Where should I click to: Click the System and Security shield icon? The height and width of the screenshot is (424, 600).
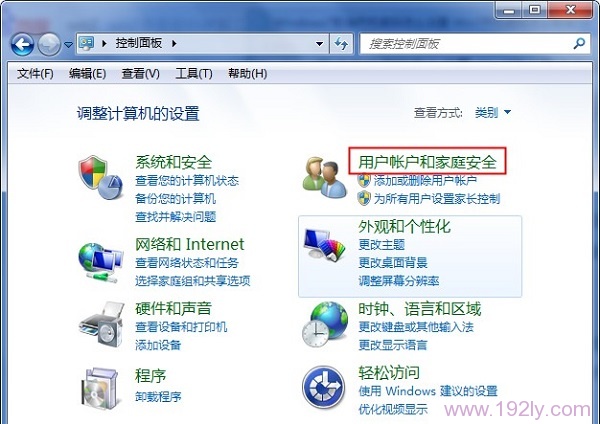(100, 177)
